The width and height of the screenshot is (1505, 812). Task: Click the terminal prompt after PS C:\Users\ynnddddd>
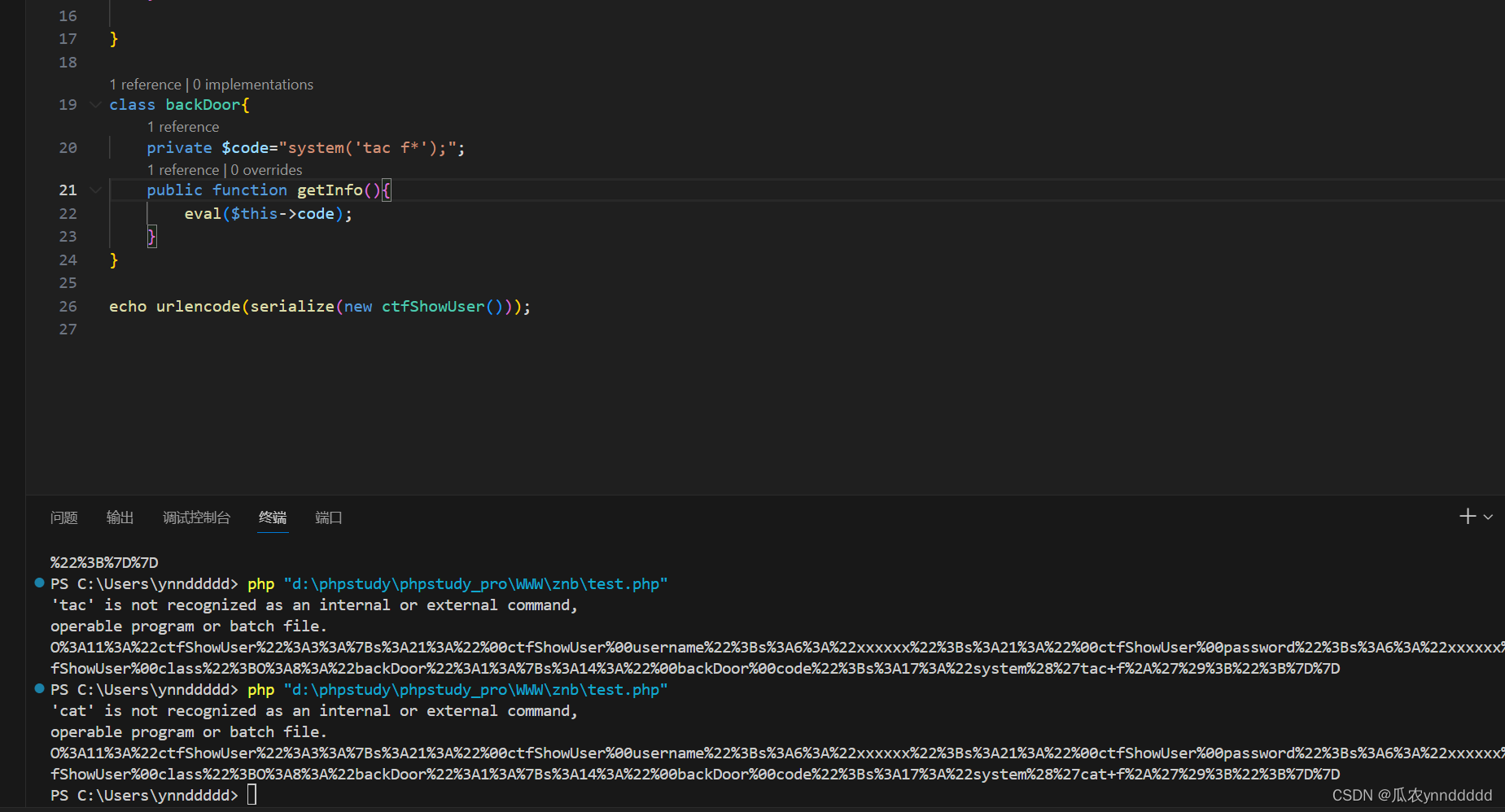[252, 795]
